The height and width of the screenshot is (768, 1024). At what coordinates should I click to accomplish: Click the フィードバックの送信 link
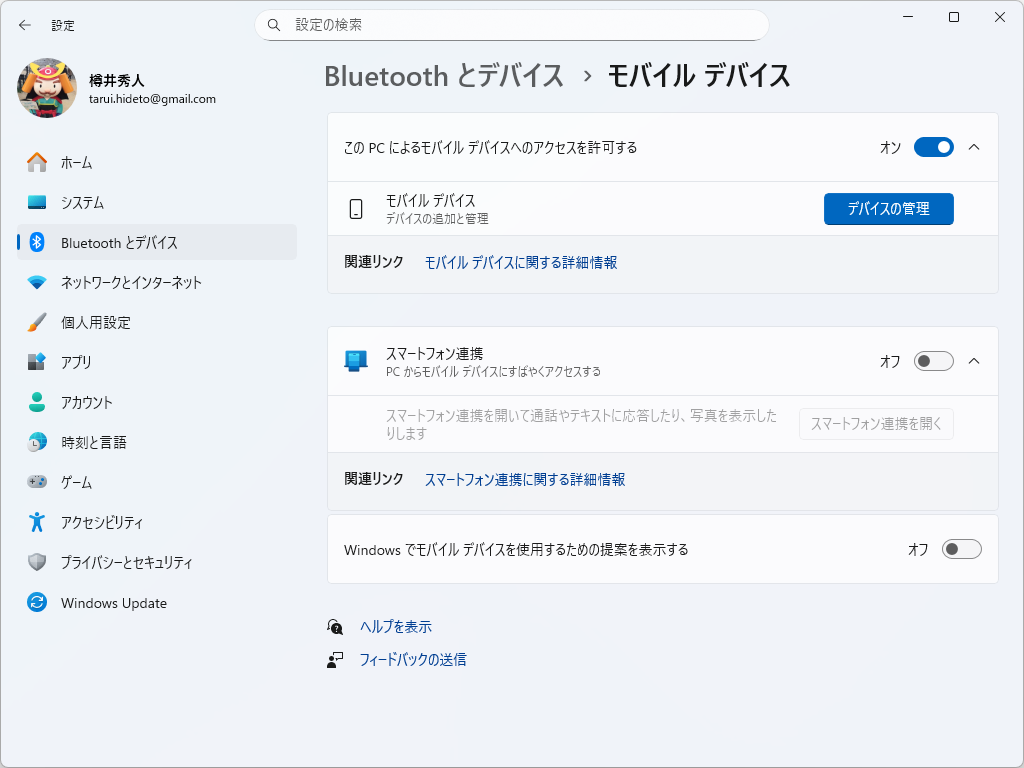point(414,659)
